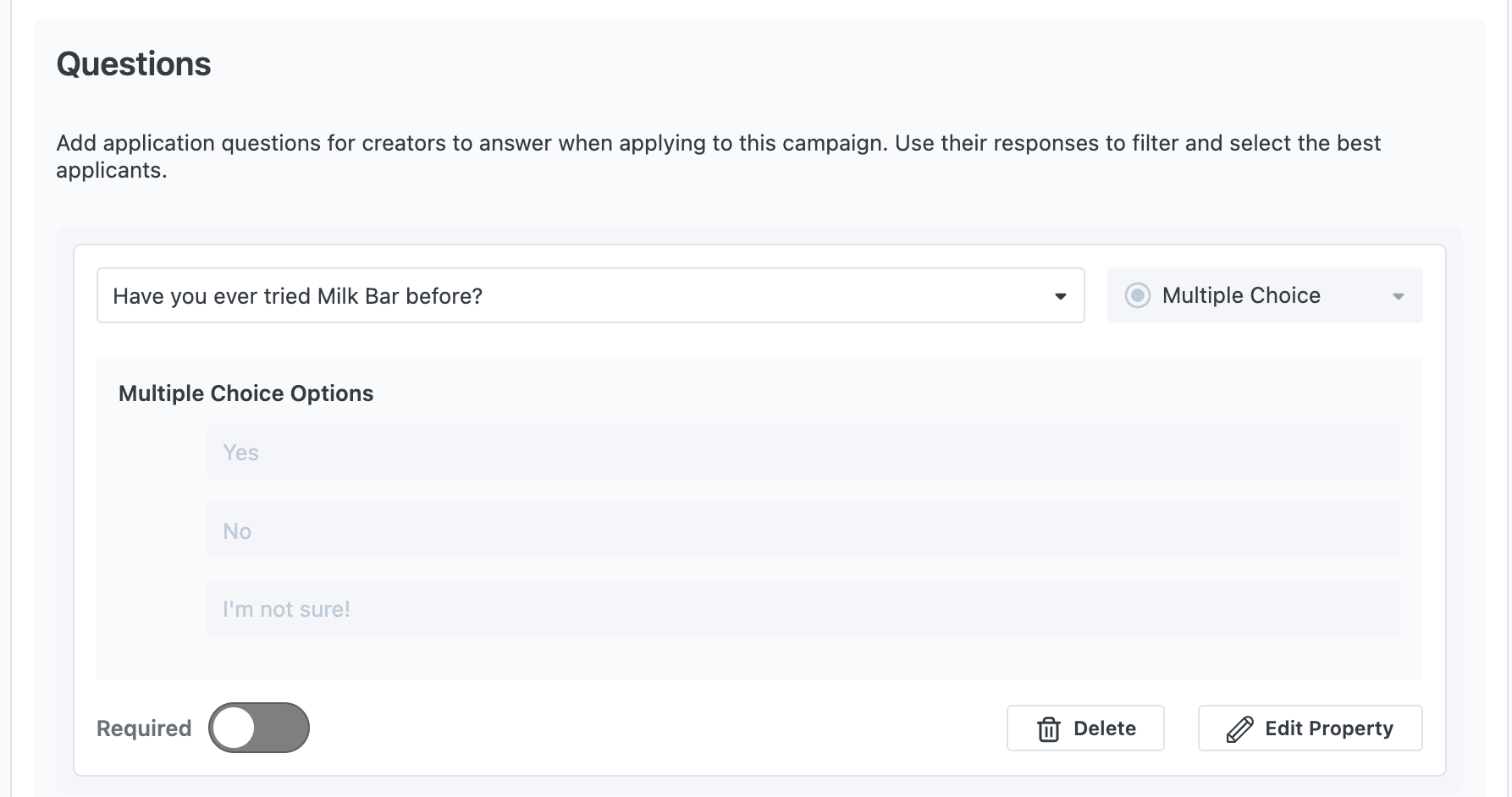Click the chevron in the Multiple Choice selector
1512x797 pixels.
coord(1398,296)
